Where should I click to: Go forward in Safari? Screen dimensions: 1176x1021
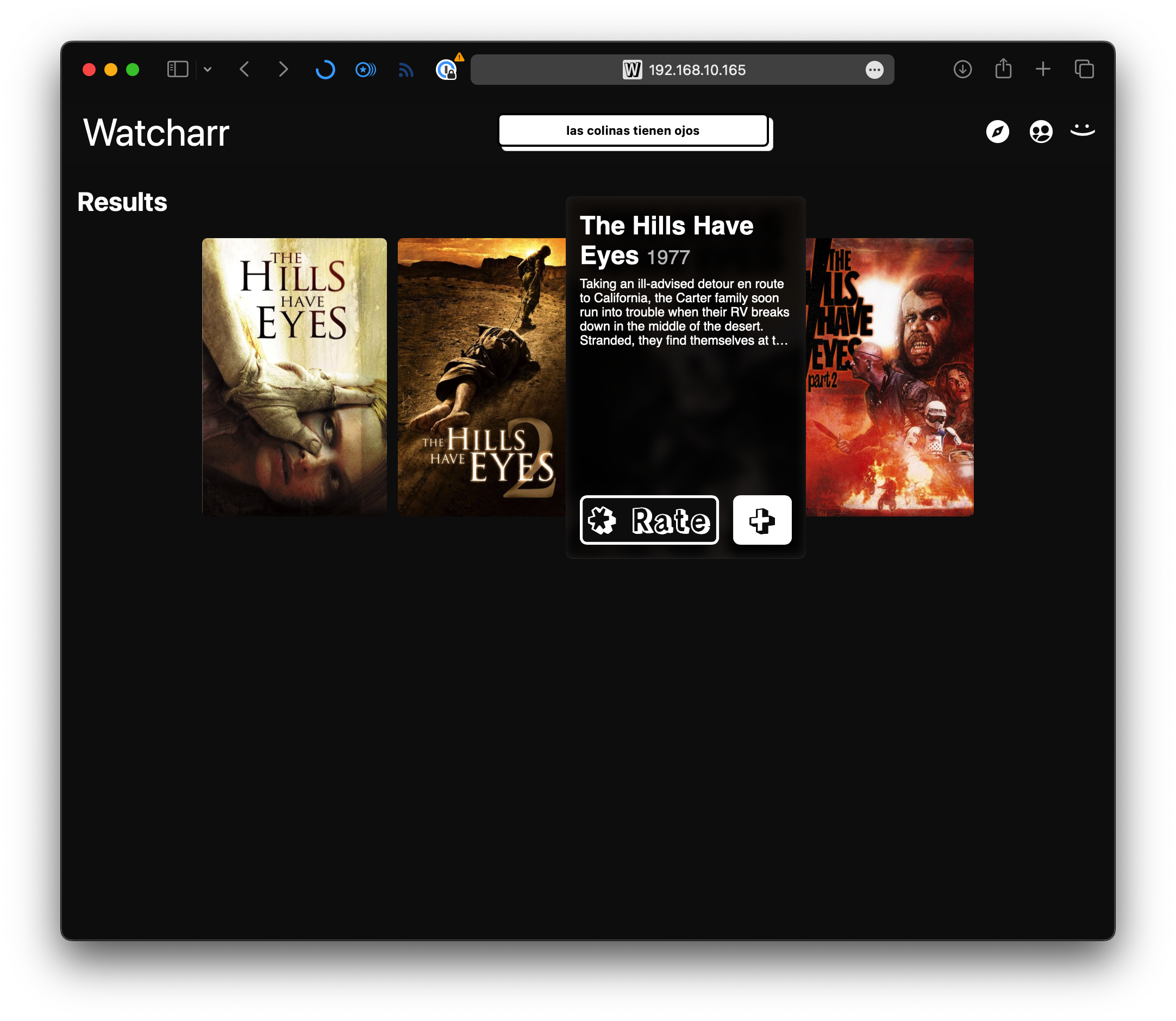[283, 70]
